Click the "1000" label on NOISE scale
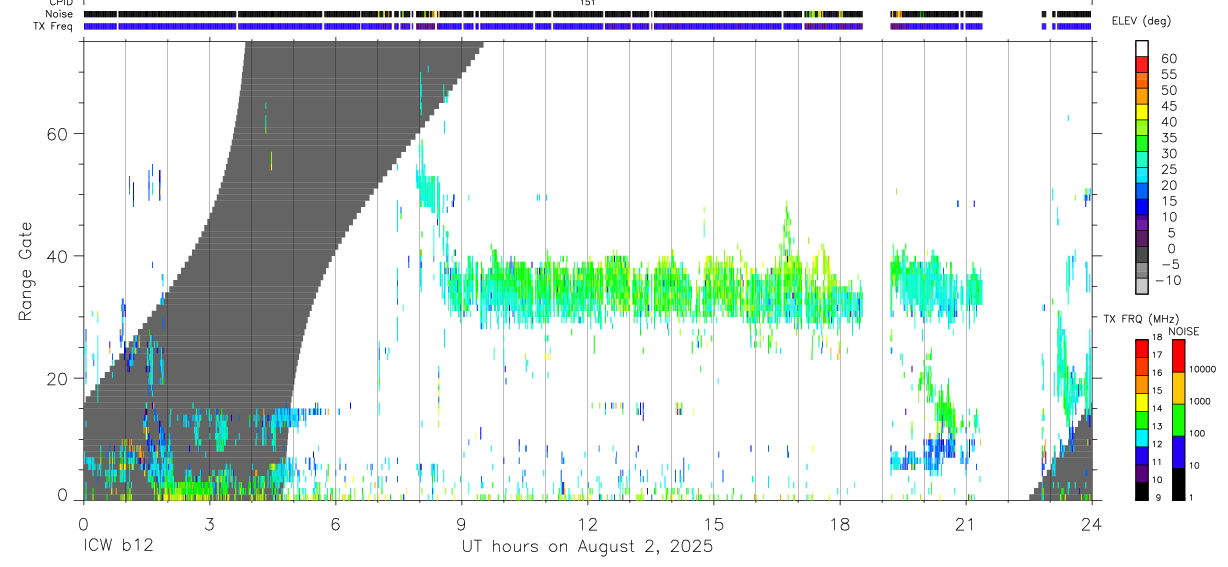The image size is (1228, 567). click(x=1202, y=402)
